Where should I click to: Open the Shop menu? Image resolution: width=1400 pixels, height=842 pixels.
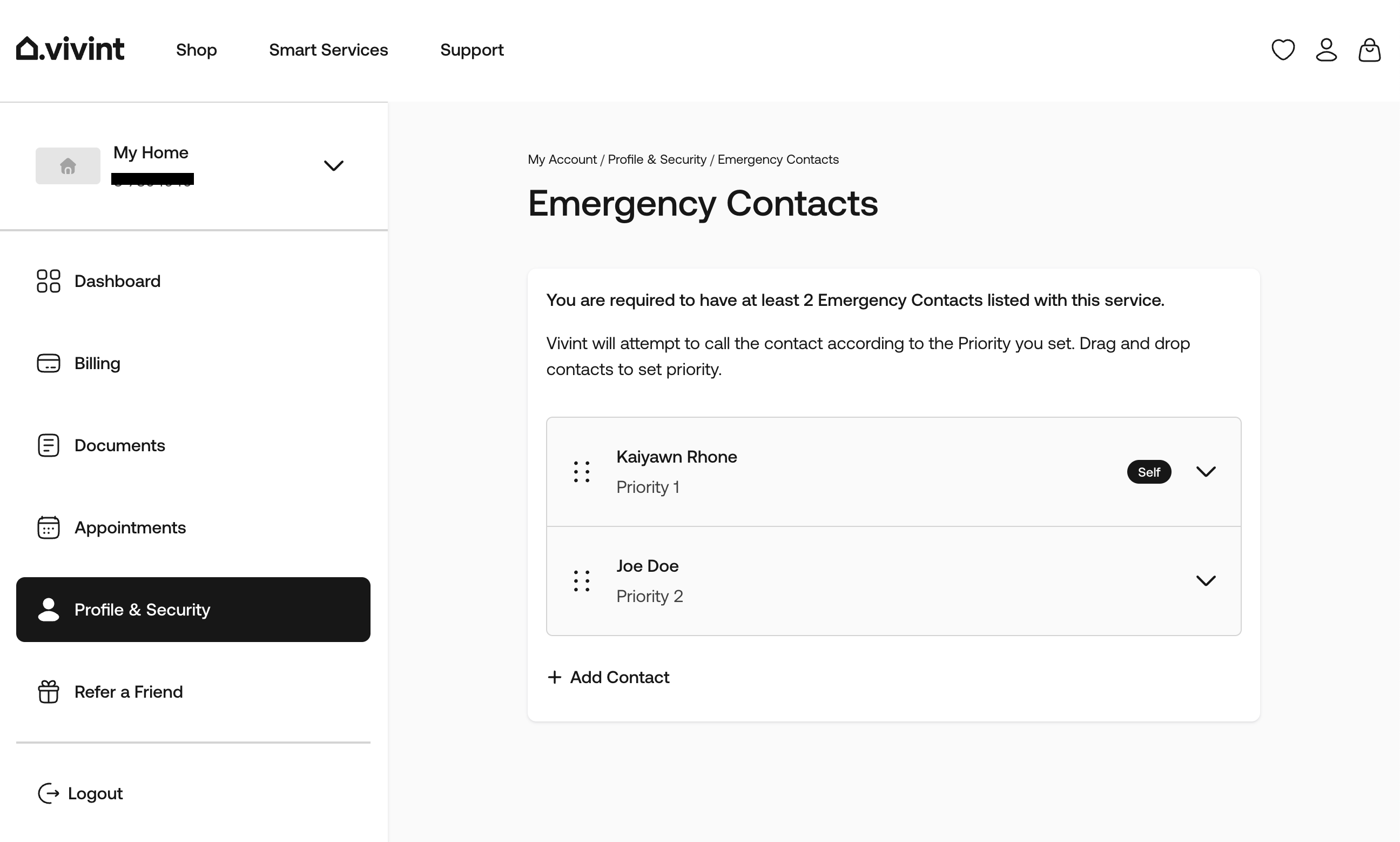point(196,50)
